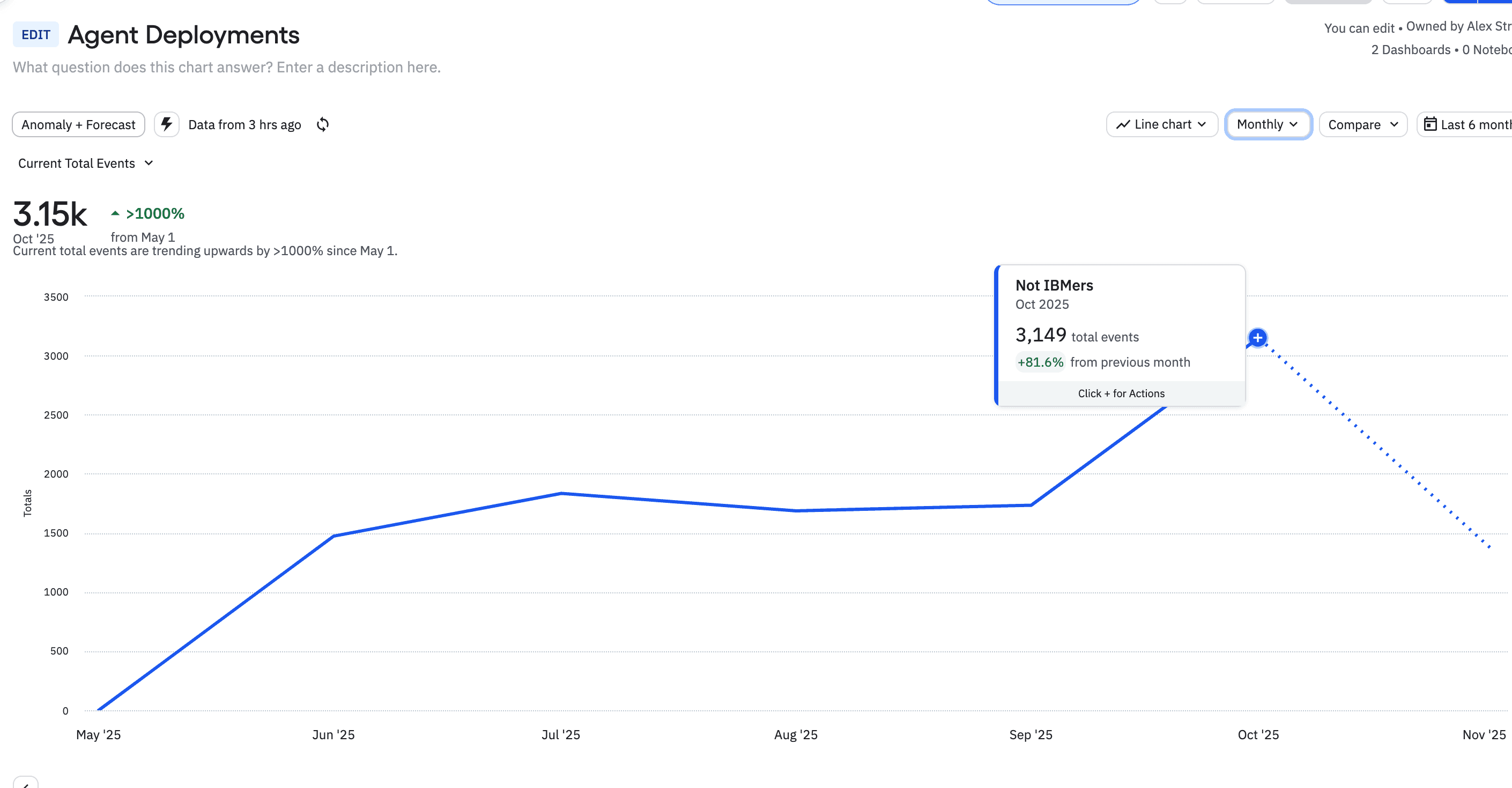Click the collapse chevron button at bottom left
The image size is (1512, 788).
[x=26, y=784]
